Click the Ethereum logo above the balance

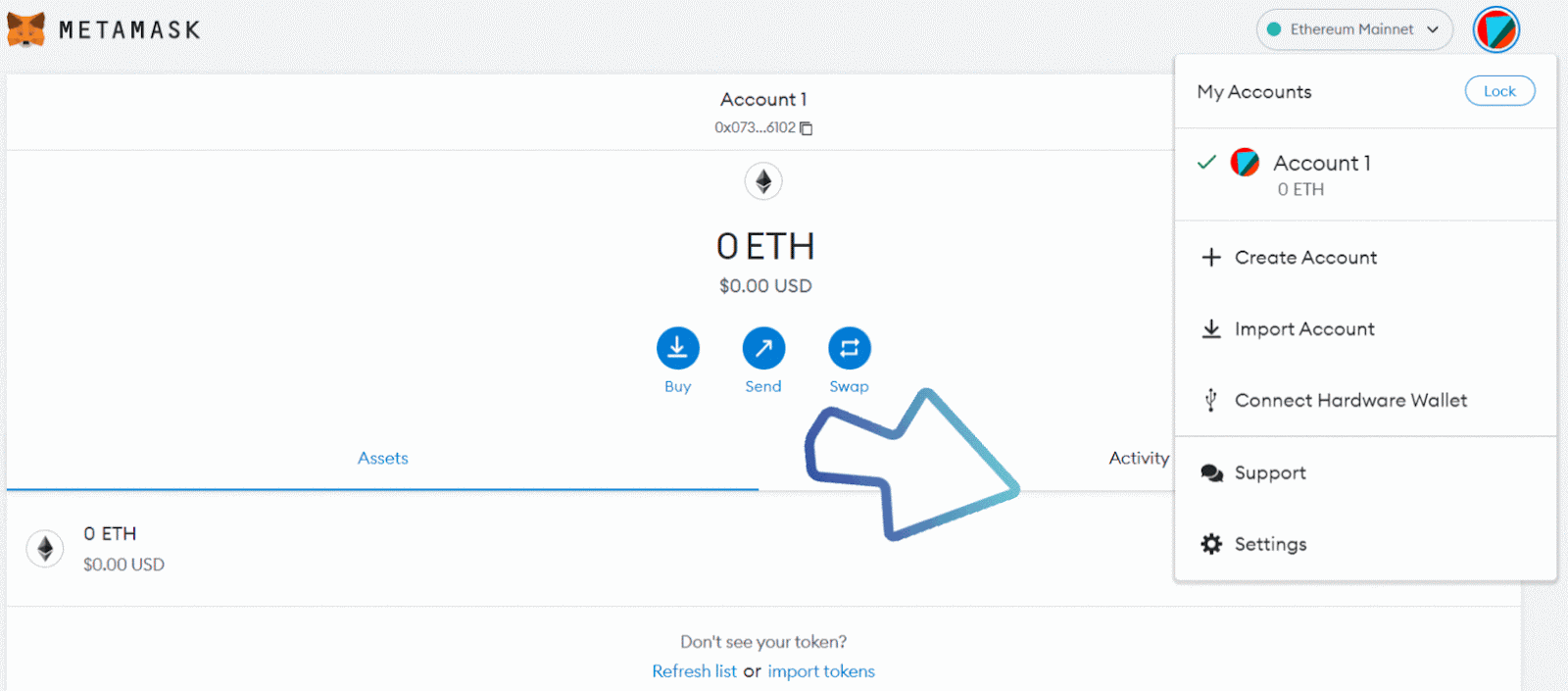point(763,181)
